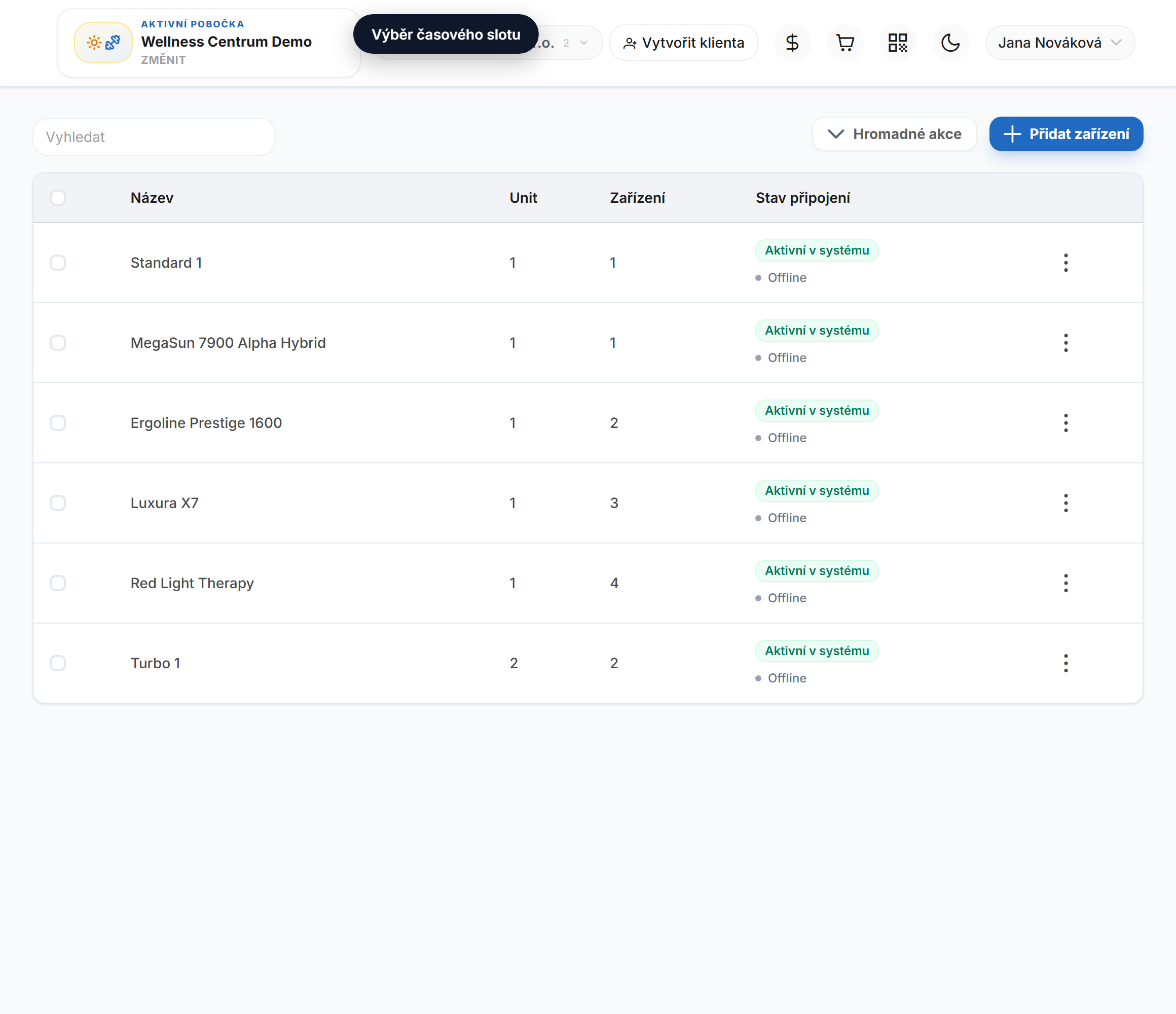Sort by the Název column header

[x=152, y=198]
